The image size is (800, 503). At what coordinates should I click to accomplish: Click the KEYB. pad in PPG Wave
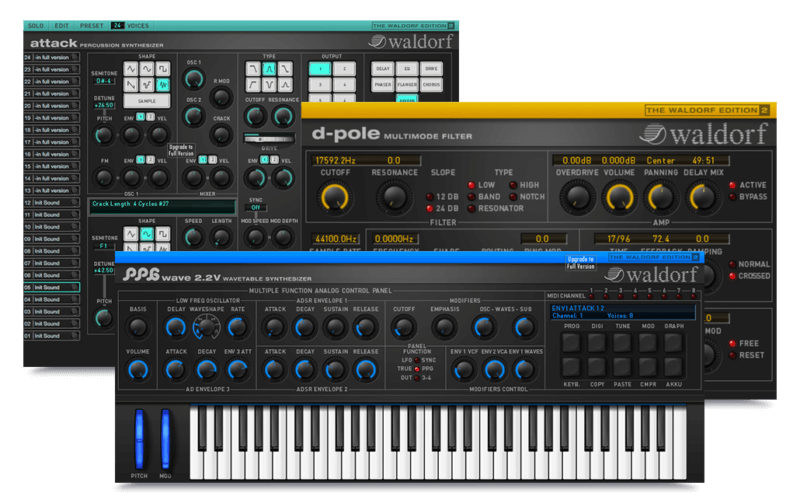pos(571,366)
